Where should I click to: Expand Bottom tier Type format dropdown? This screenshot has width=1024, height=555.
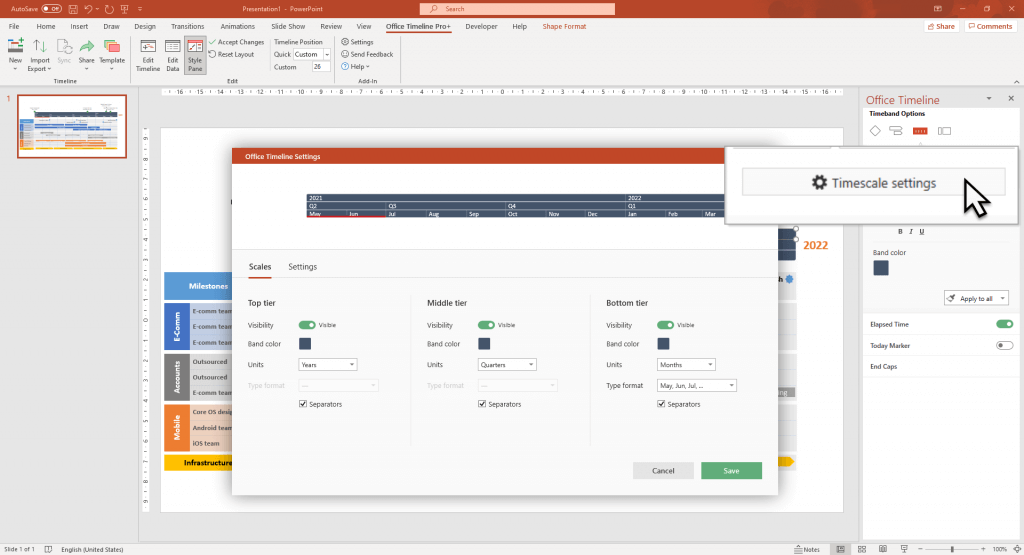tap(696, 385)
